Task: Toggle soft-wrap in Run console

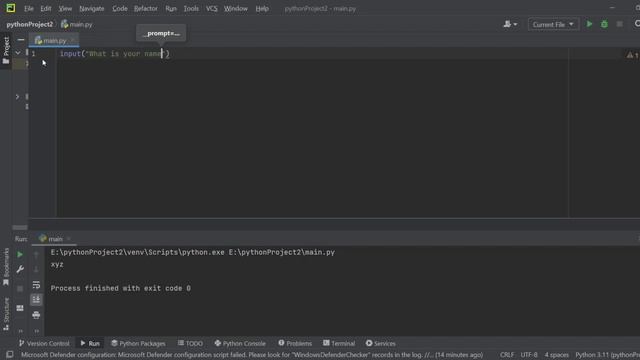Action: [x=36, y=285]
